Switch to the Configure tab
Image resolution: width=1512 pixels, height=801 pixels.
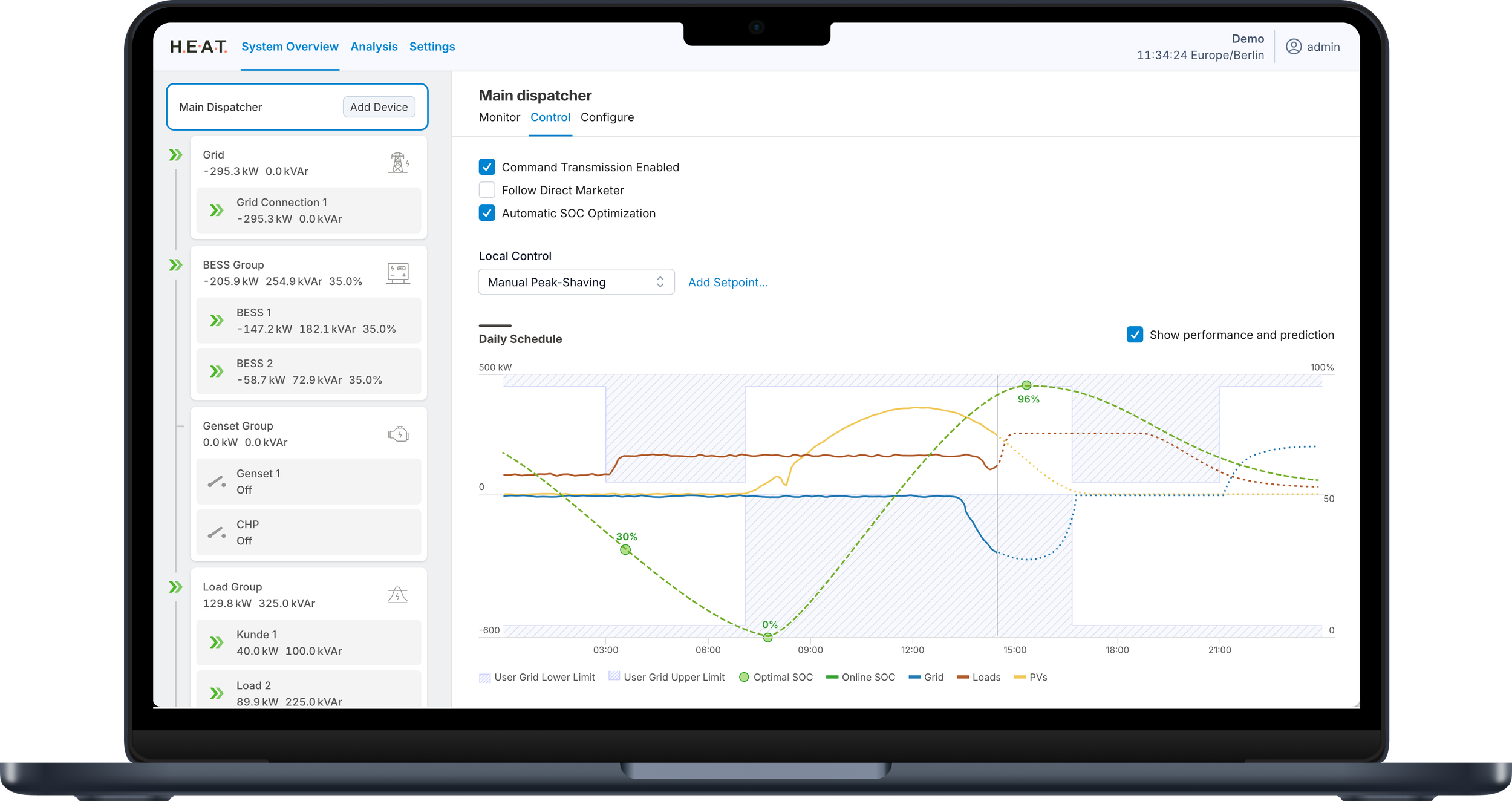point(607,117)
